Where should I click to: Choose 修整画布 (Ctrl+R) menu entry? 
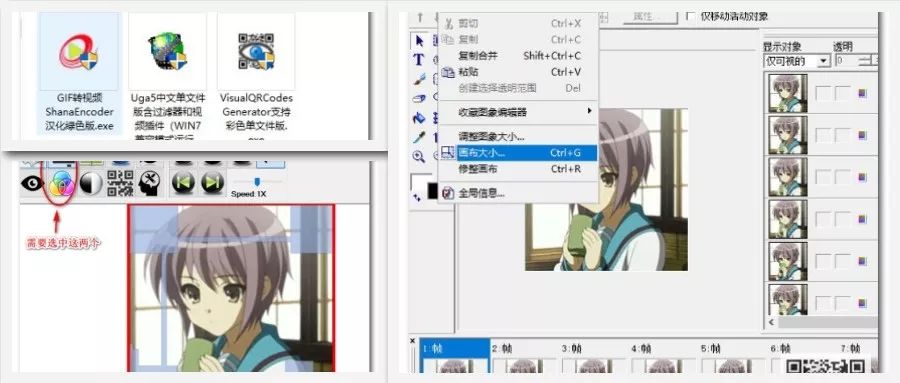point(519,169)
